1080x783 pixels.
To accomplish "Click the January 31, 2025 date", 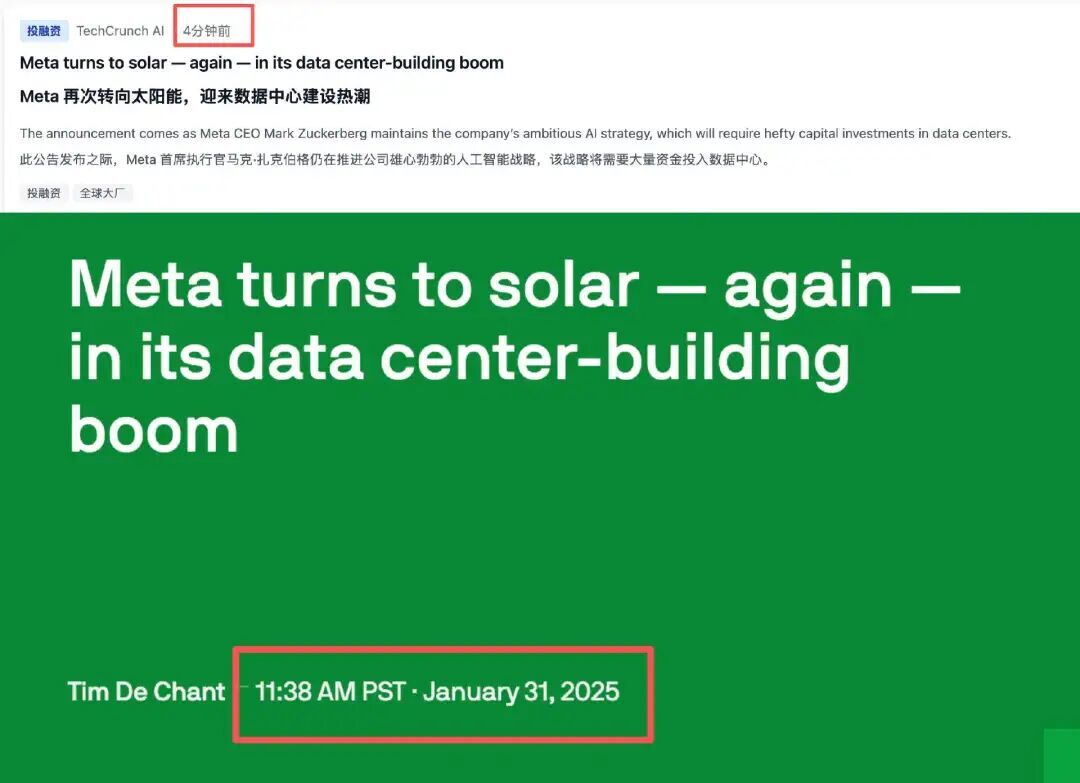I will click(x=520, y=691).
